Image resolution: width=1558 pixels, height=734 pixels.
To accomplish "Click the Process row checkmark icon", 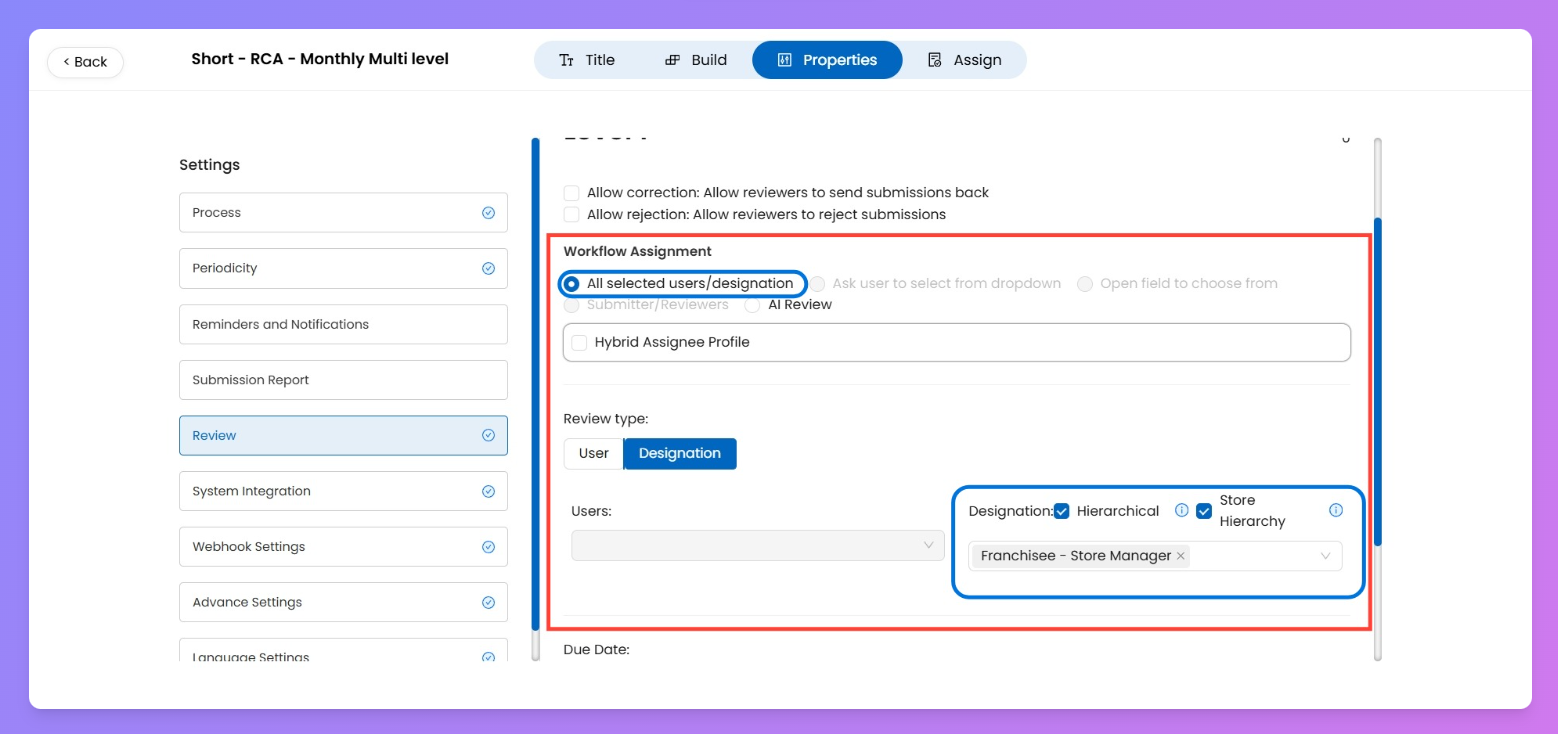I will tap(488, 213).
